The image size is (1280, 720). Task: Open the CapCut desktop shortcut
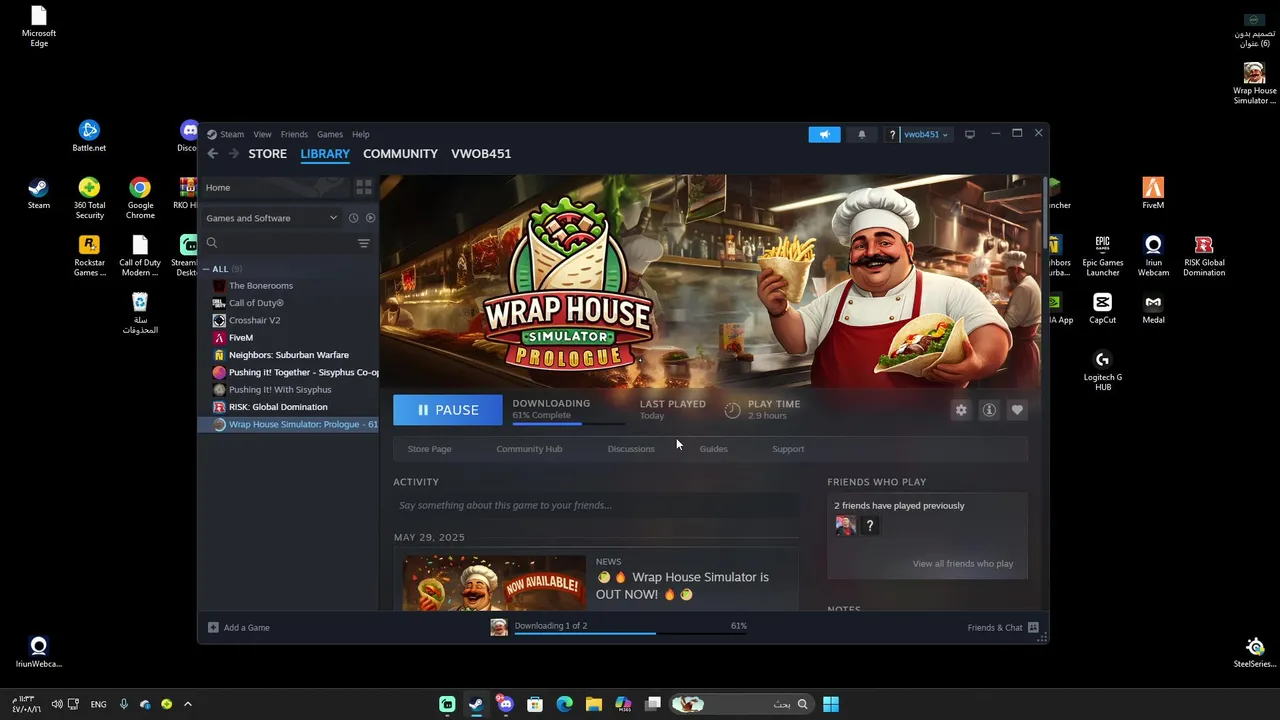(x=1102, y=308)
